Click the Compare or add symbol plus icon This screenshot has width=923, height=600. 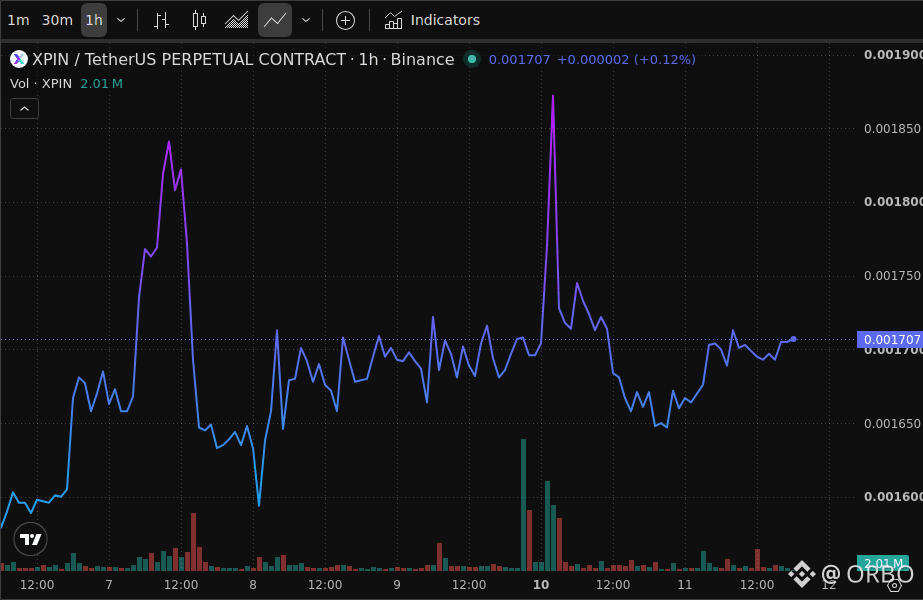tap(346, 21)
